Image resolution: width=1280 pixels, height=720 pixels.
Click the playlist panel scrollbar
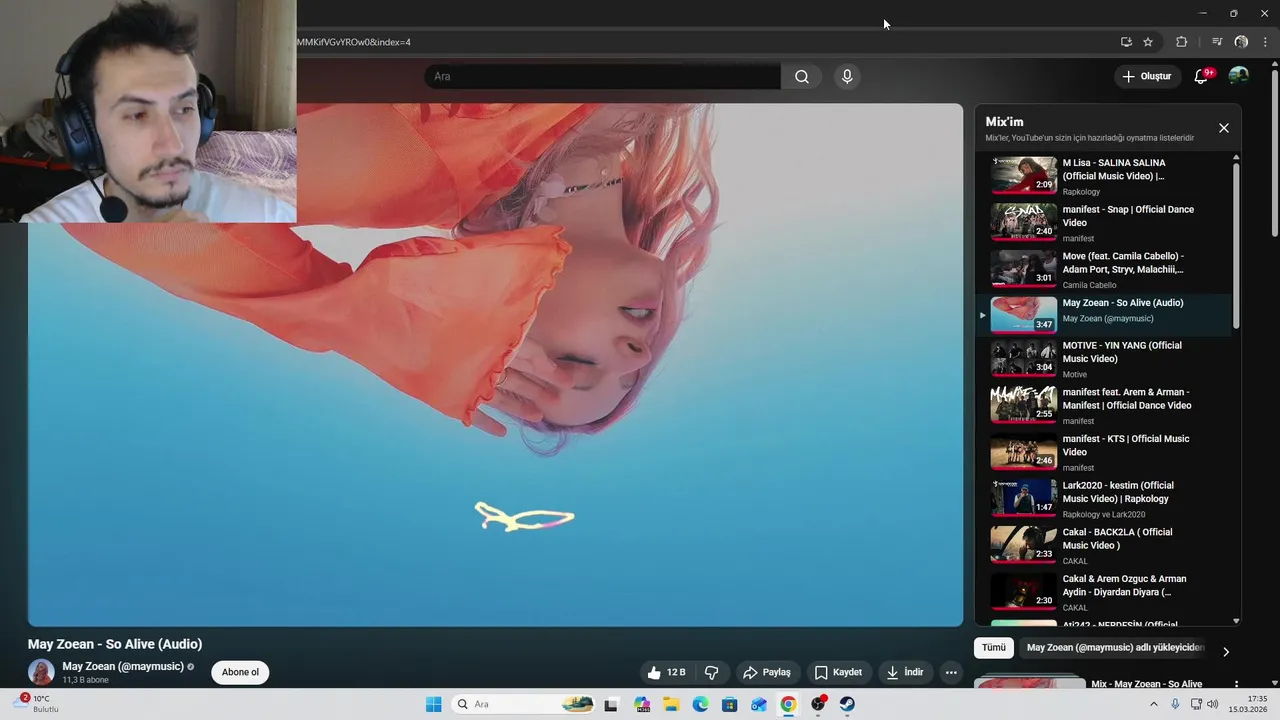[x=1236, y=245]
